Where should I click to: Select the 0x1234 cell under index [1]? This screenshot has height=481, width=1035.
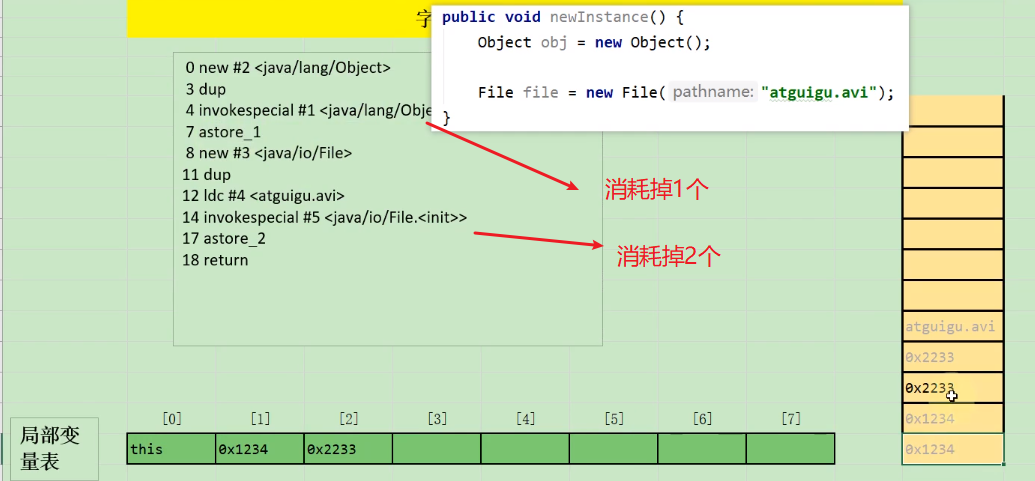coord(259,449)
